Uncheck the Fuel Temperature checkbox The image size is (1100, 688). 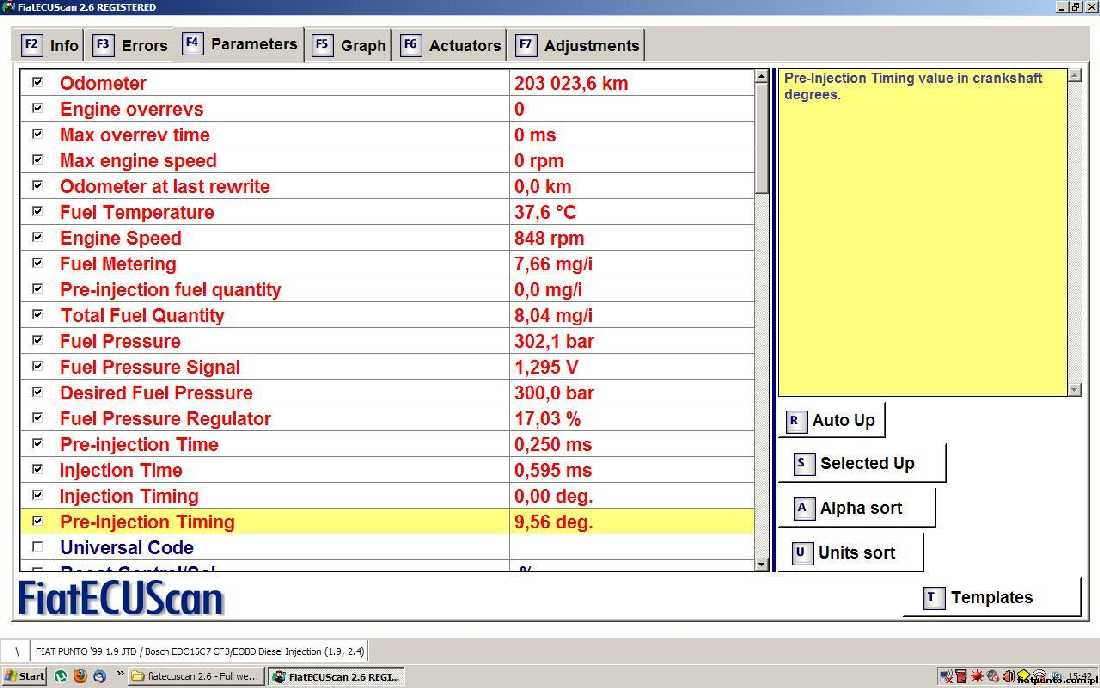tap(38, 211)
